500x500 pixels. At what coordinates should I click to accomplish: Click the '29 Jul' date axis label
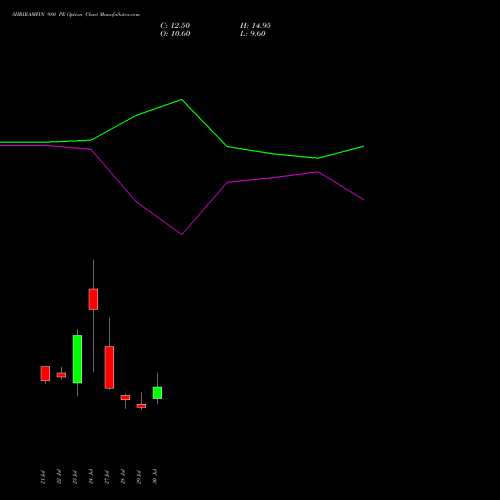pos(139,477)
